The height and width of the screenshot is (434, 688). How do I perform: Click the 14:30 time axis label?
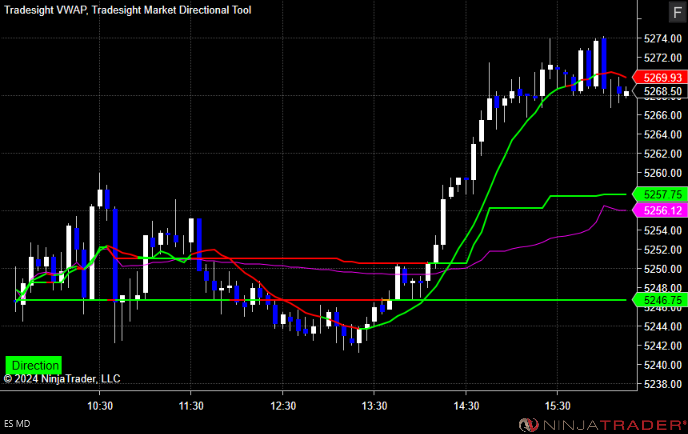(466, 406)
